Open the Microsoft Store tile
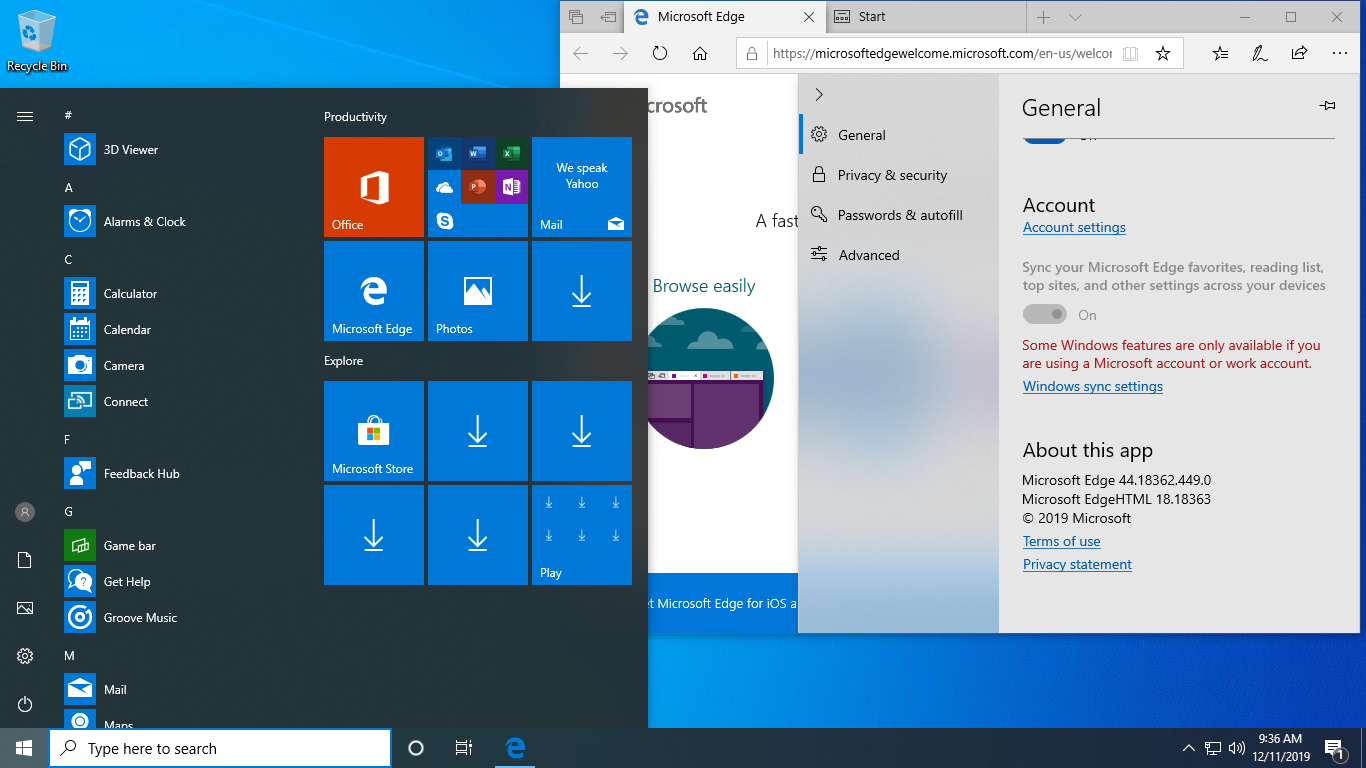This screenshot has height=768, width=1366. [x=374, y=431]
